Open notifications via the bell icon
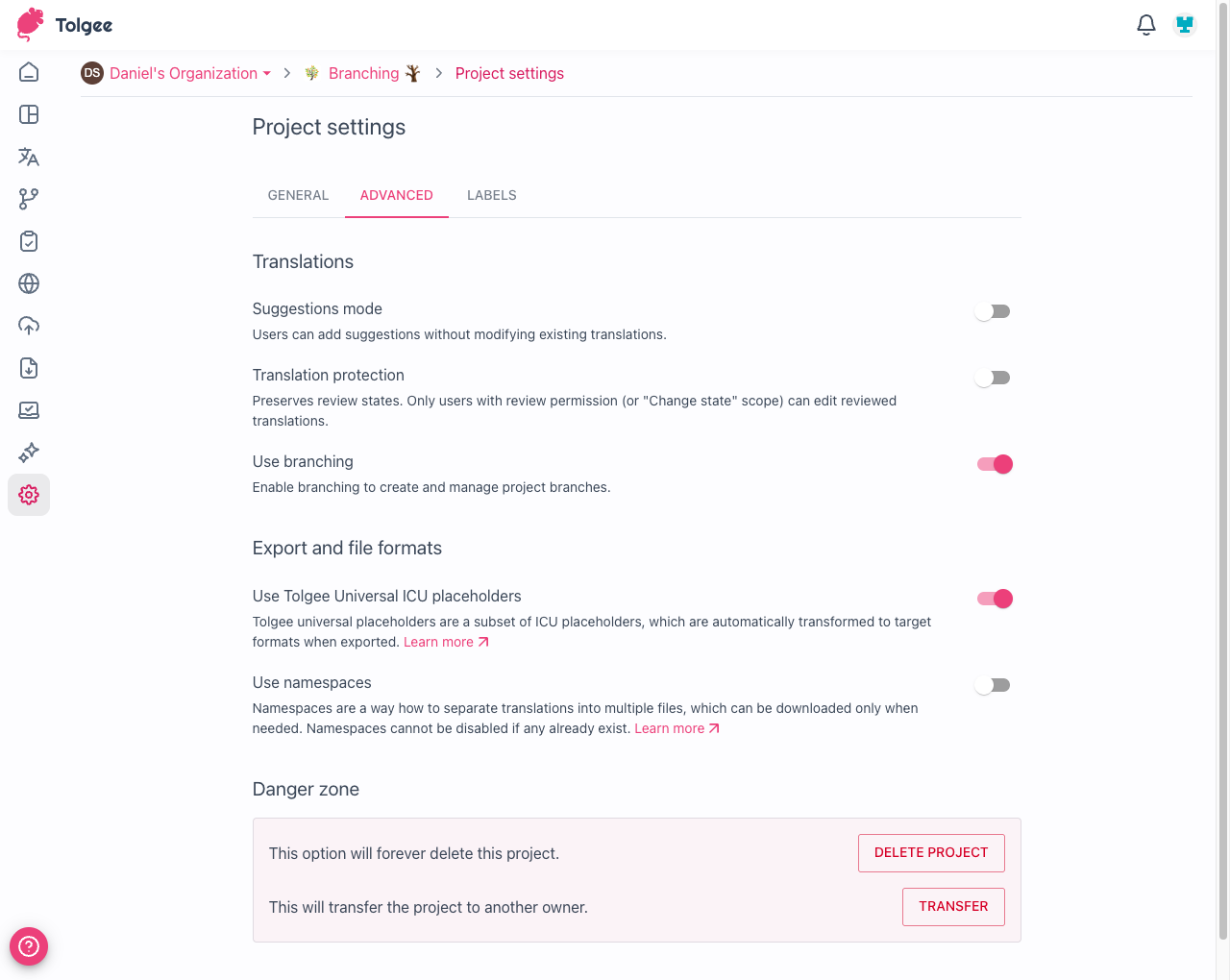This screenshot has width=1230, height=980. (1145, 25)
